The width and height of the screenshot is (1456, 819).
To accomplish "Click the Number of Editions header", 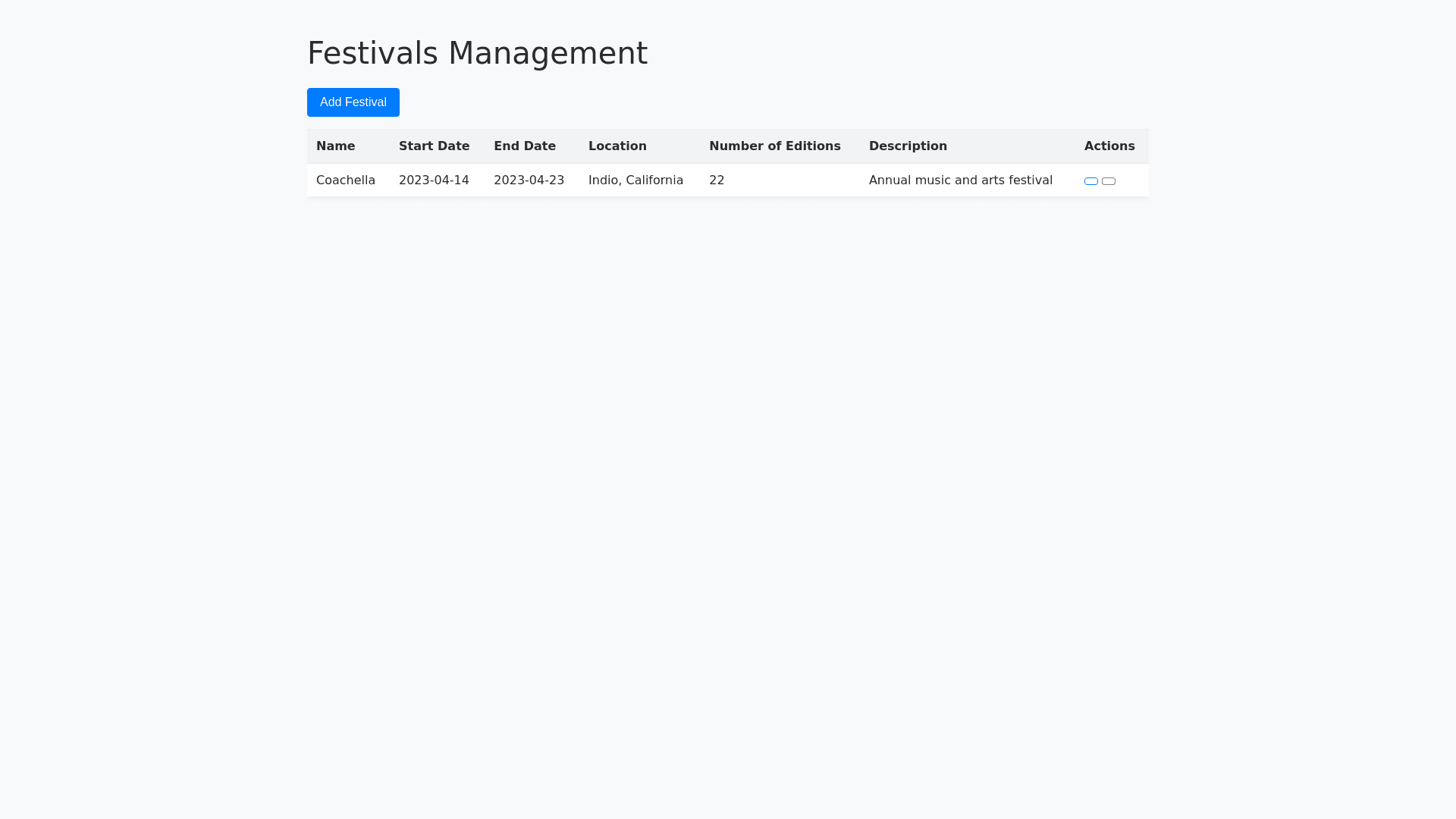I will tap(774, 146).
